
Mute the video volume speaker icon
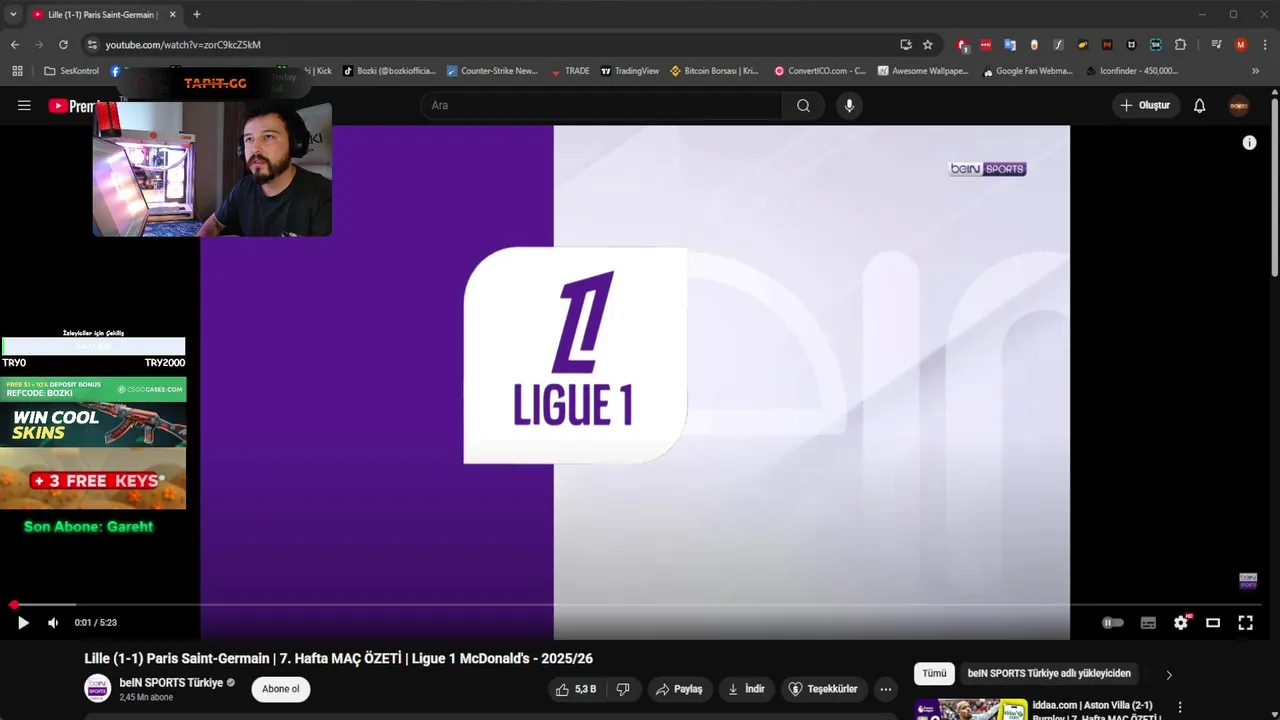(53, 623)
